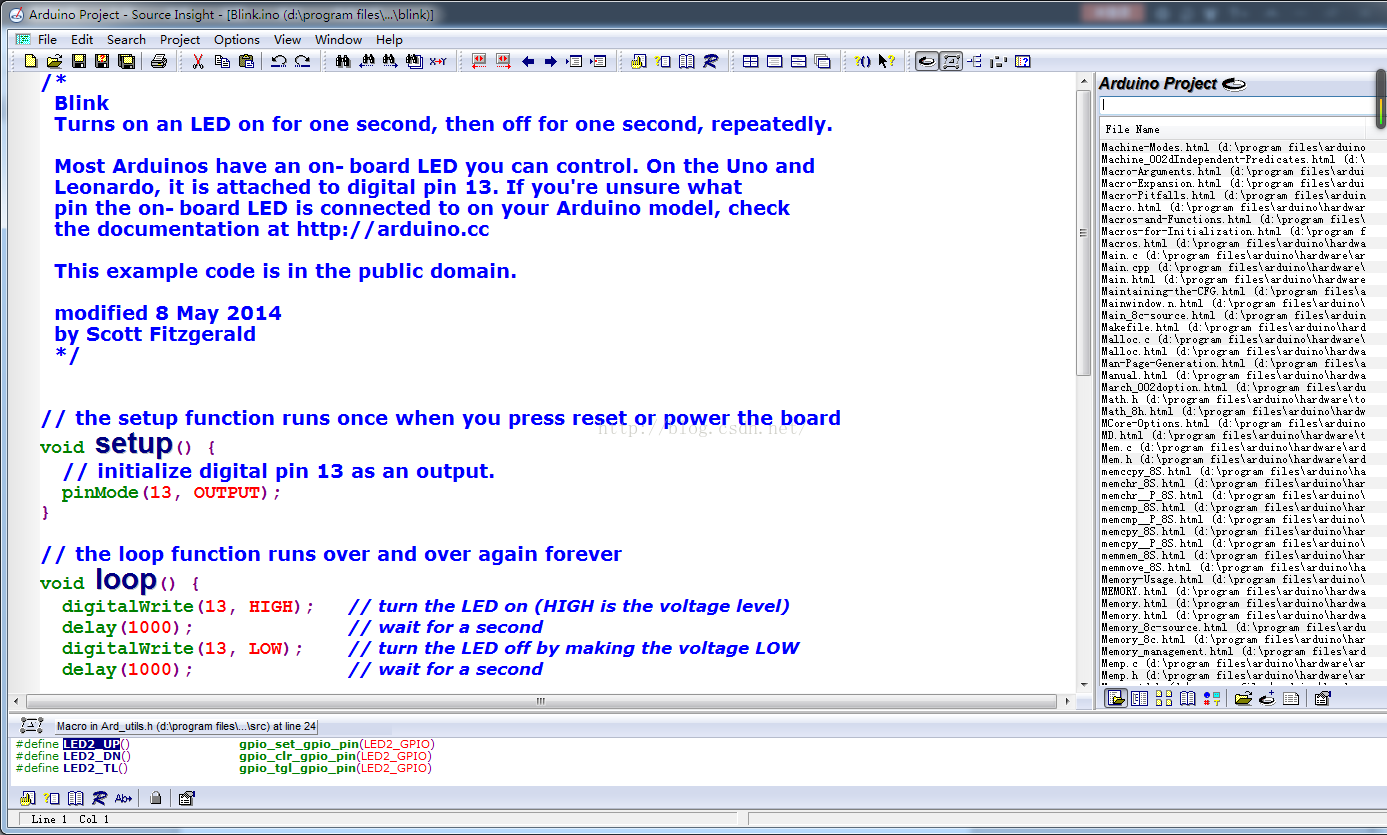Toggle the Project Window panel button
1387x835 pixels.
pos(927,61)
